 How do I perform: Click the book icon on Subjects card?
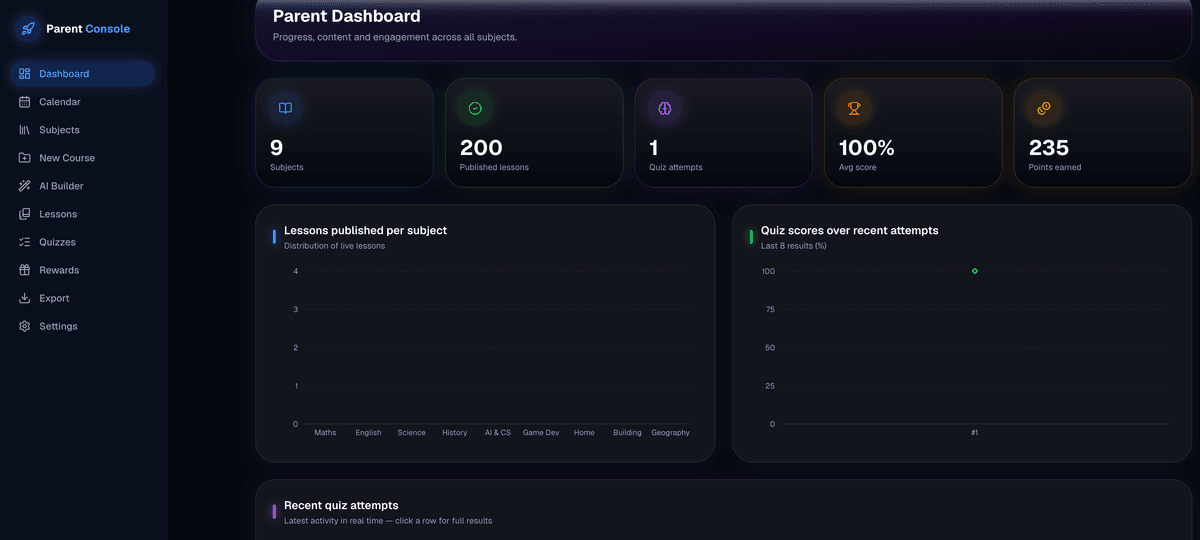285,108
